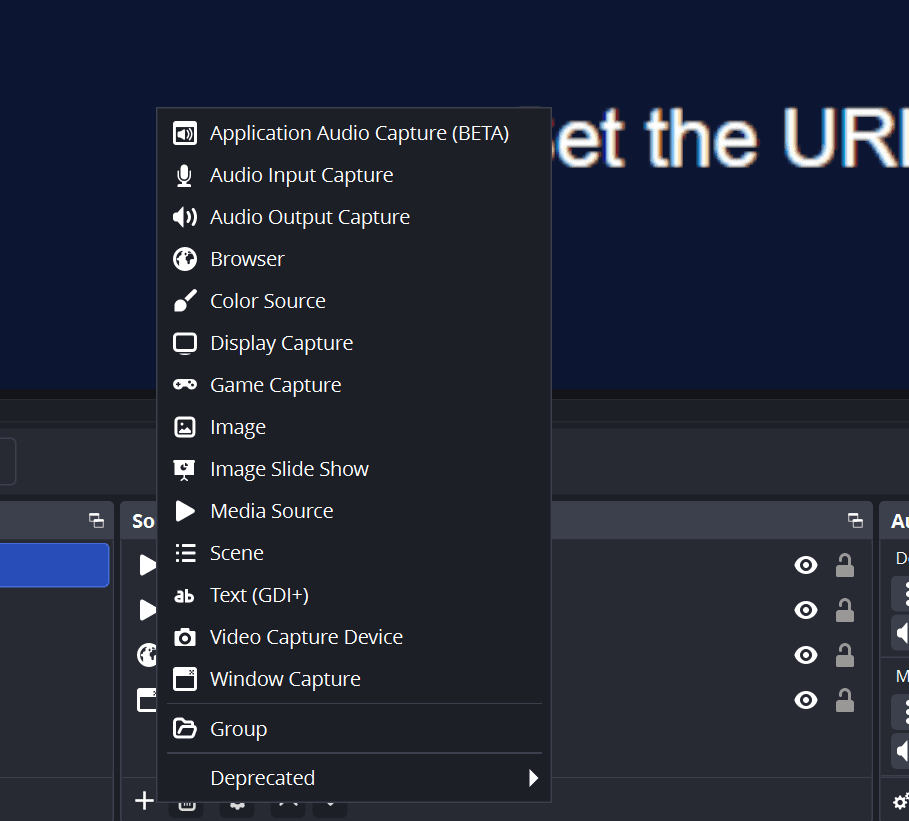Click the Browser source globe icon

point(185,259)
